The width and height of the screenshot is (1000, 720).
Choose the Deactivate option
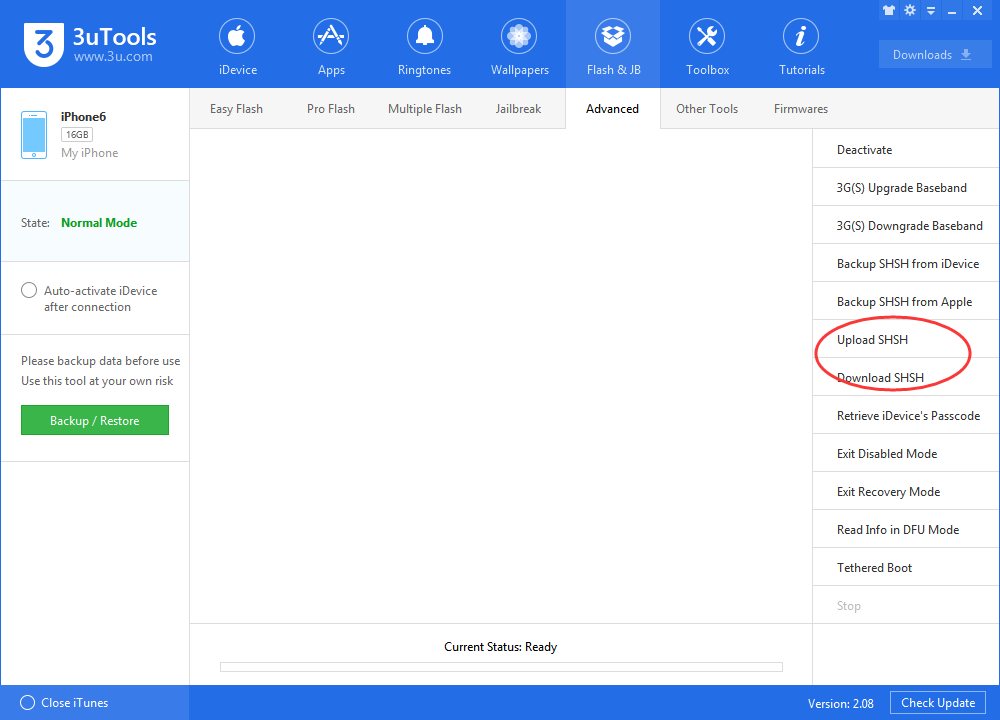[x=906, y=149]
